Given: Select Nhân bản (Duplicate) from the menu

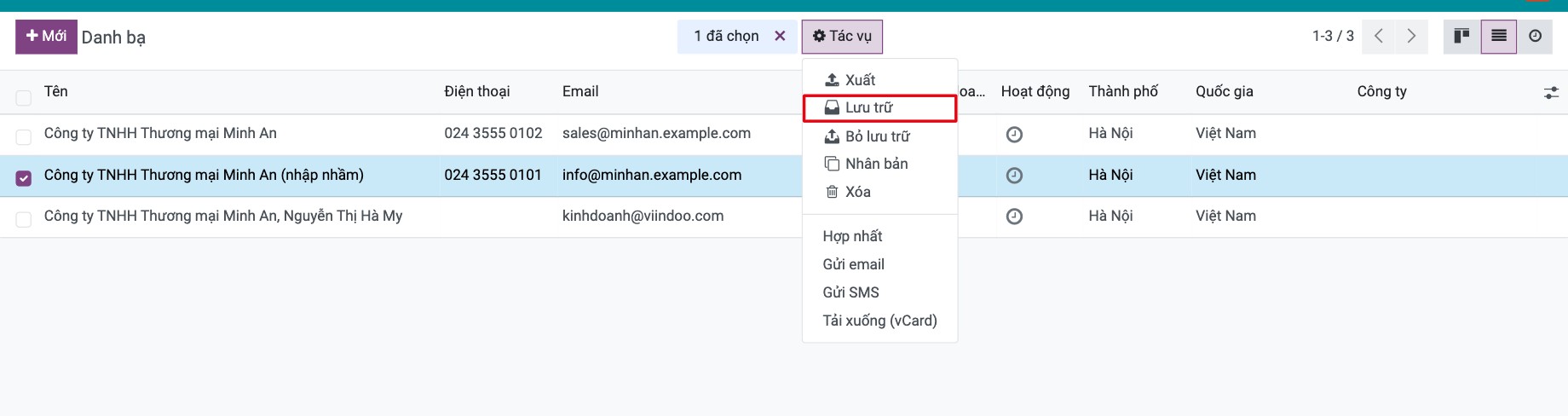Looking at the screenshot, I should (880, 164).
